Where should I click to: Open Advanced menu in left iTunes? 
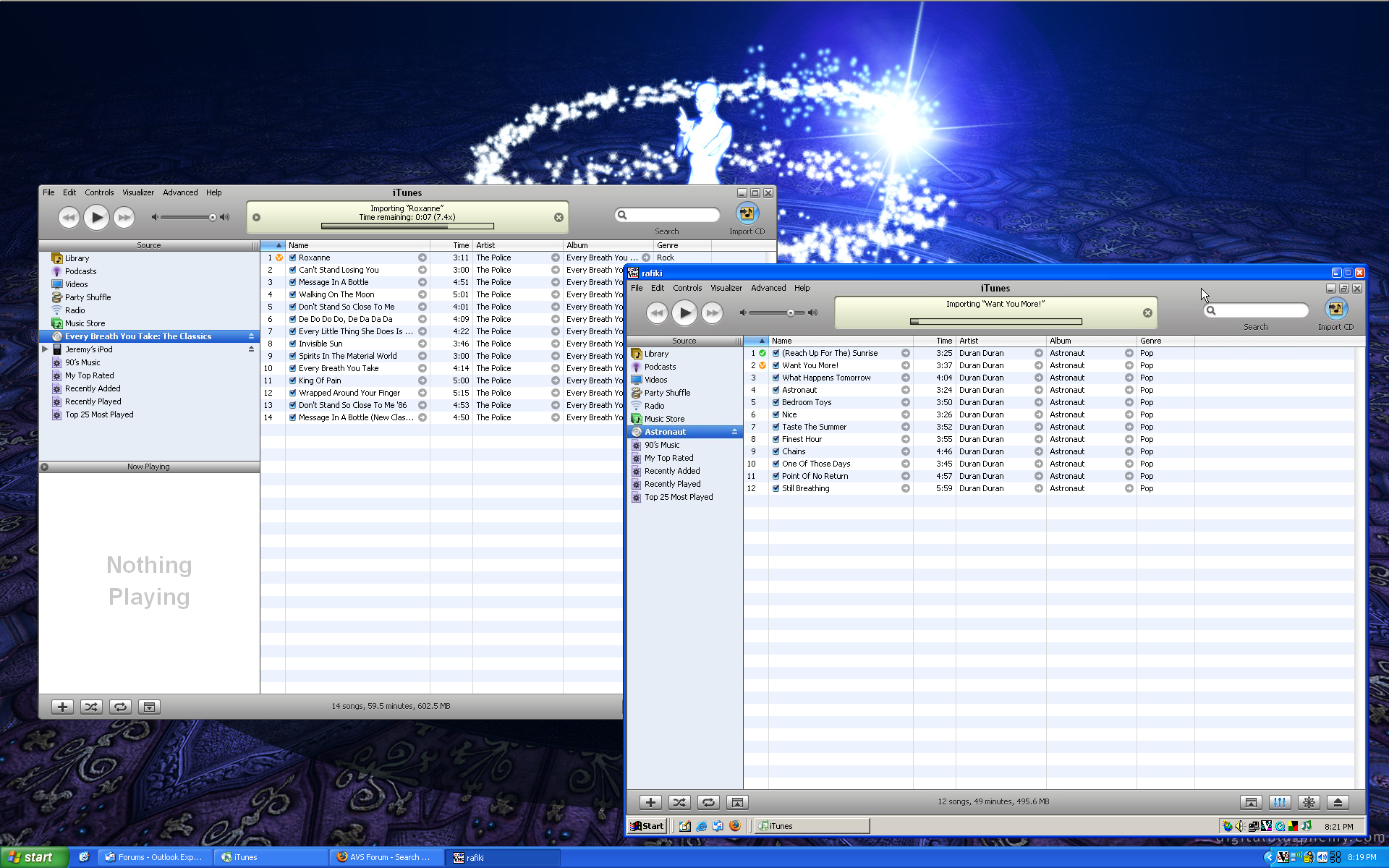click(x=180, y=192)
